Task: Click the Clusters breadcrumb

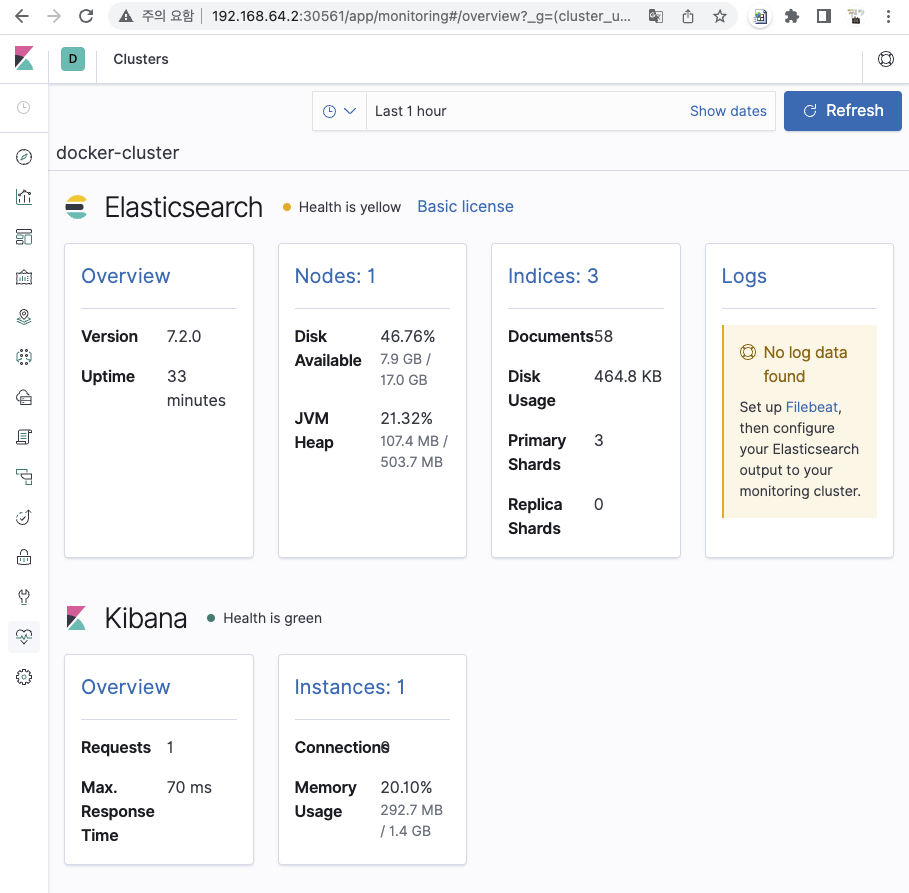Action: (x=141, y=59)
